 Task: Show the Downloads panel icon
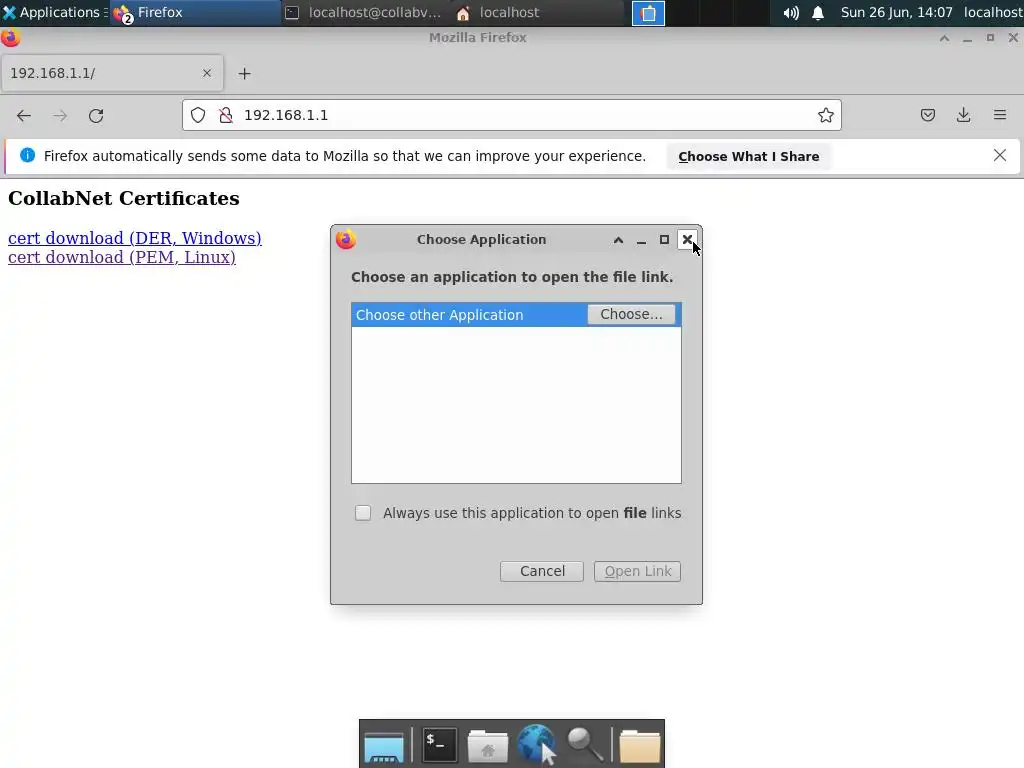pos(963,116)
